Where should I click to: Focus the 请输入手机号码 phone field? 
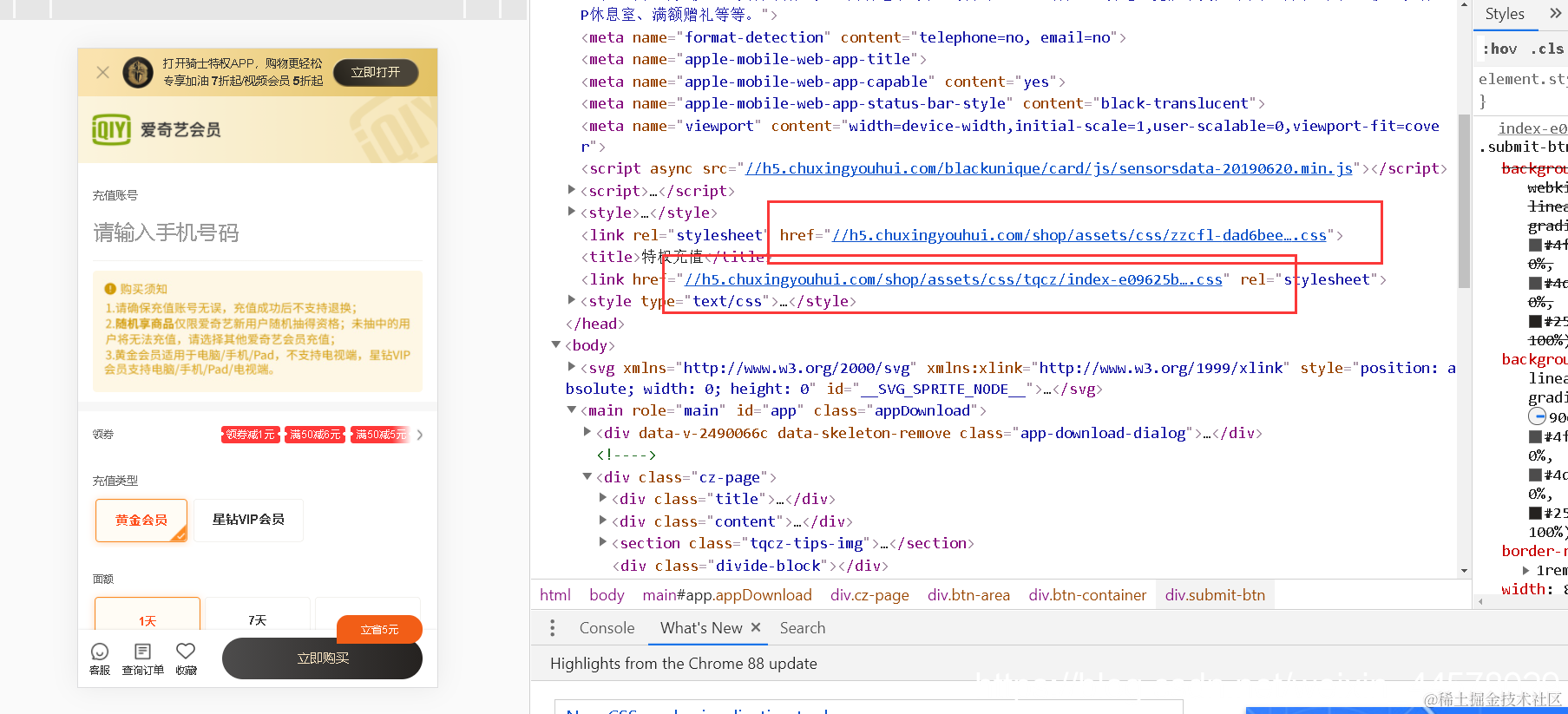(x=258, y=233)
